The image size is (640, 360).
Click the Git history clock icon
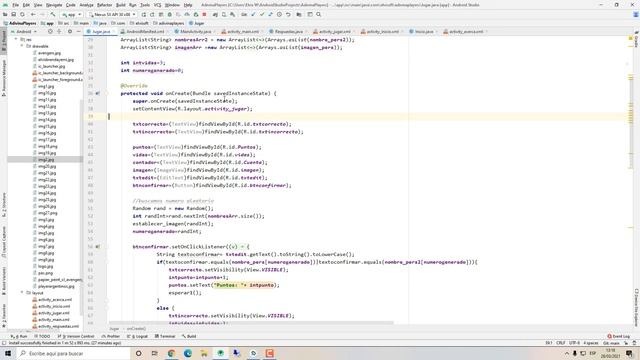coord(279,14)
